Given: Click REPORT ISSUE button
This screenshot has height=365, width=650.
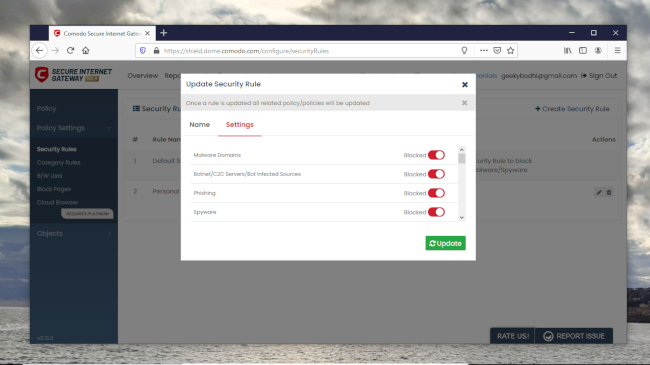Looking at the screenshot, I should pyautogui.click(x=574, y=336).
